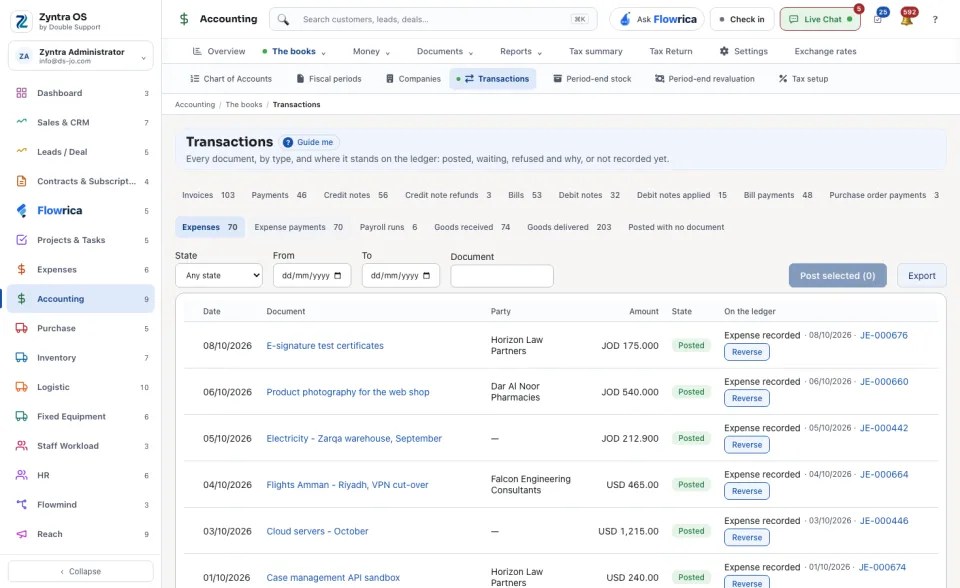Select the Leads / Deal sidebar icon
Screen dimensions: 960x588
pos(21,151)
